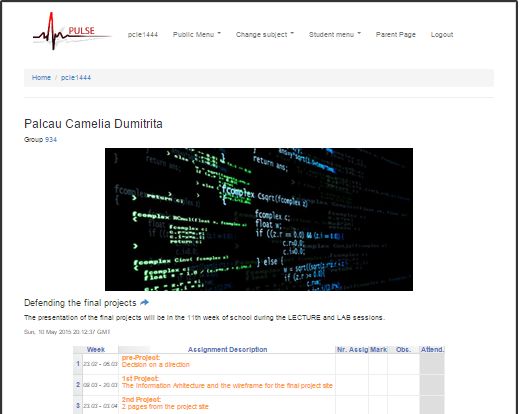Click the PULSE heartbeat logo
522x414 pixels.
pyautogui.click(x=72, y=31)
